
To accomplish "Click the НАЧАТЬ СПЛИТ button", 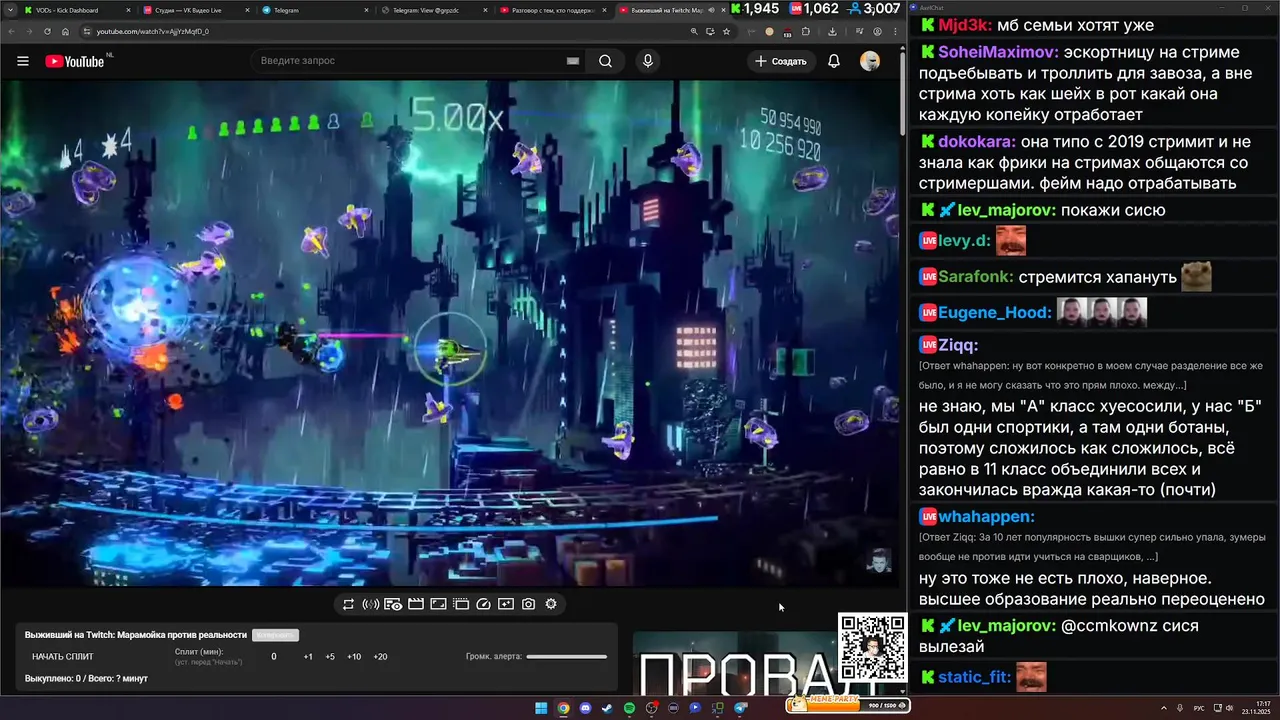I will [62, 657].
